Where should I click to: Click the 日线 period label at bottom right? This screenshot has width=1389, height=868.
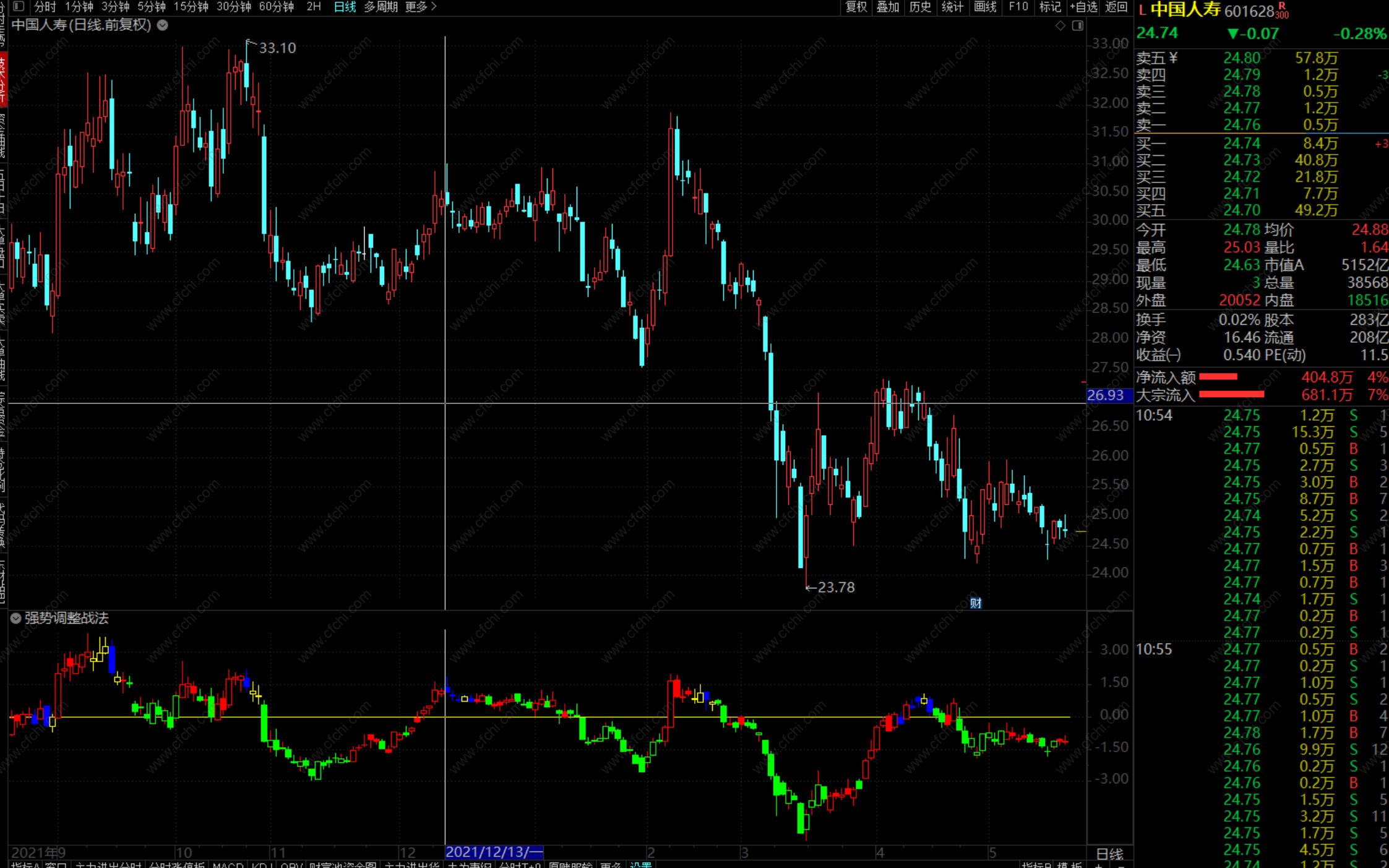coord(1109,854)
